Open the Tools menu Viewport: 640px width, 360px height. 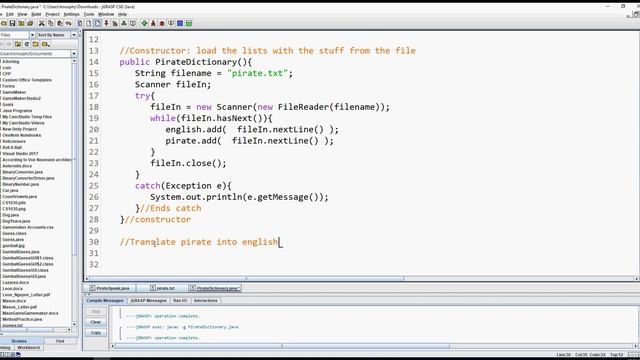click(x=89, y=14)
